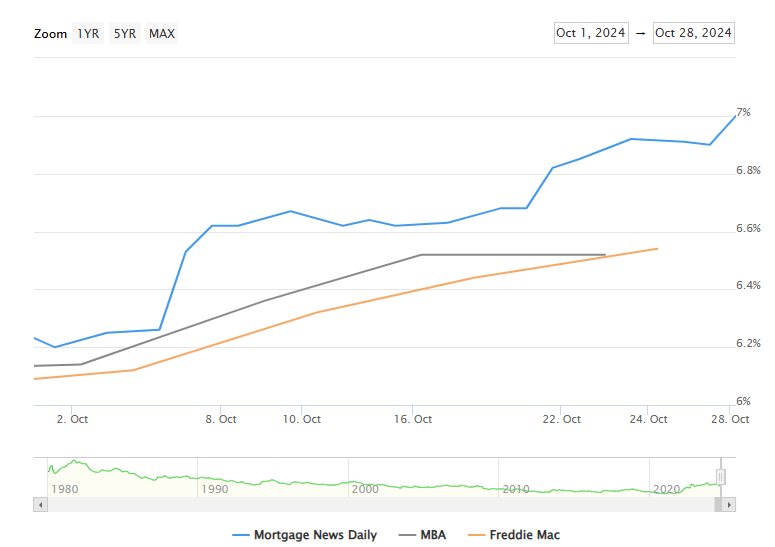Screen dimensions: 775x547
Task: Click the gray MBA legend line marker
Action: pyautogui.click(x=408, y=535)
